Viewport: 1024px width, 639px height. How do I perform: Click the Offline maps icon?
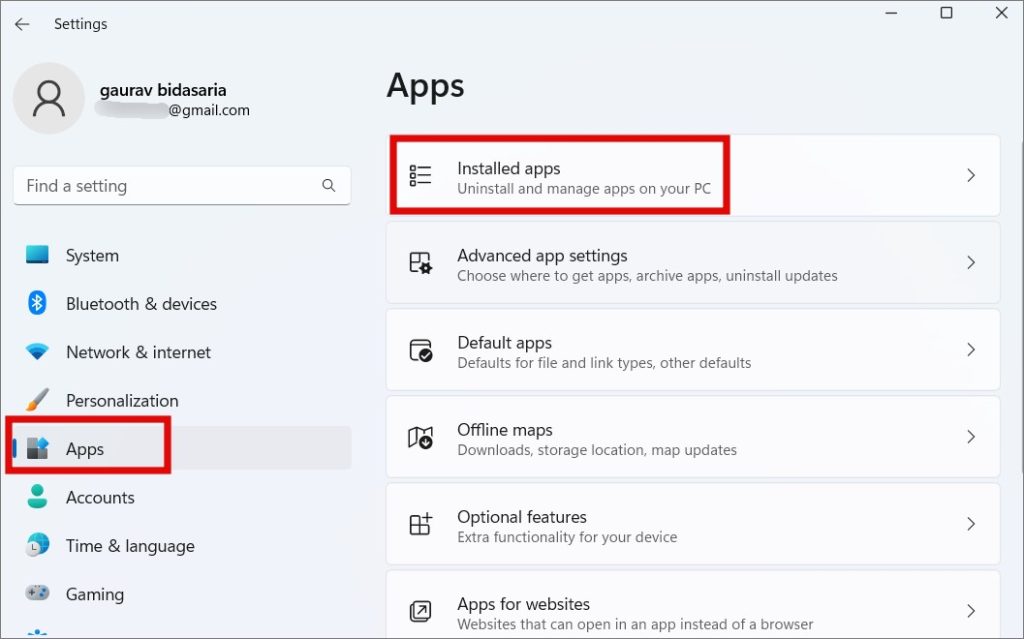[421, 437]
